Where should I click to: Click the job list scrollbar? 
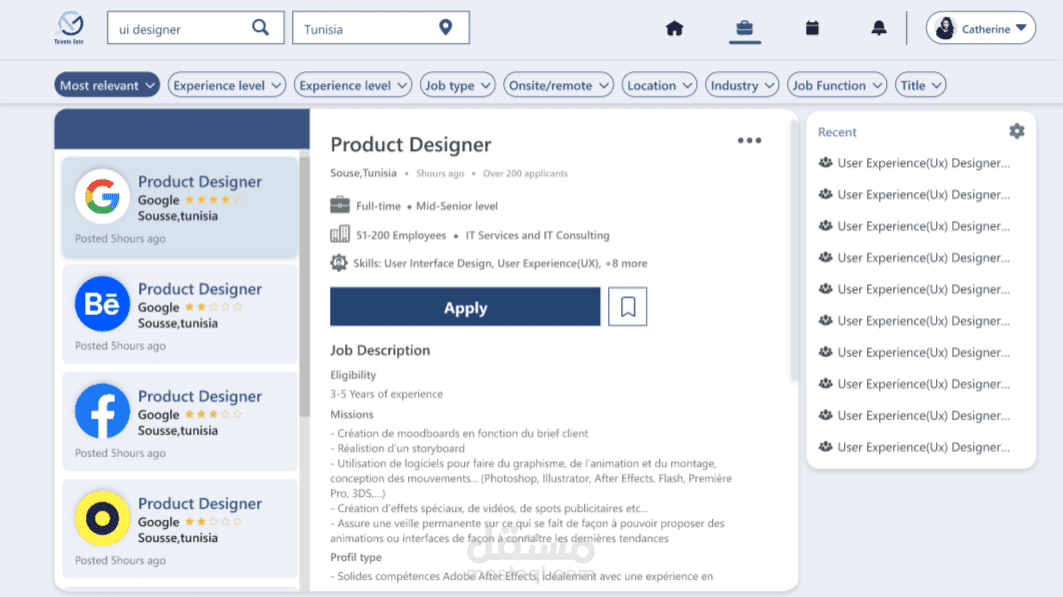tap(304, 285)
